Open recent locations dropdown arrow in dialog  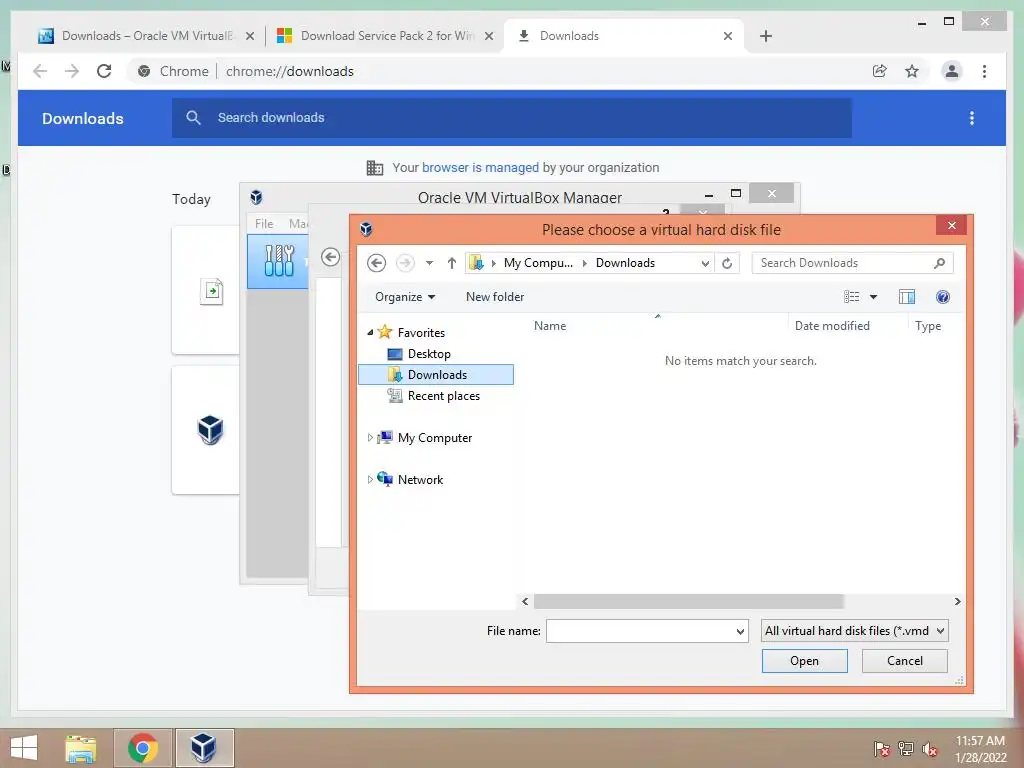tap(429, 263)
